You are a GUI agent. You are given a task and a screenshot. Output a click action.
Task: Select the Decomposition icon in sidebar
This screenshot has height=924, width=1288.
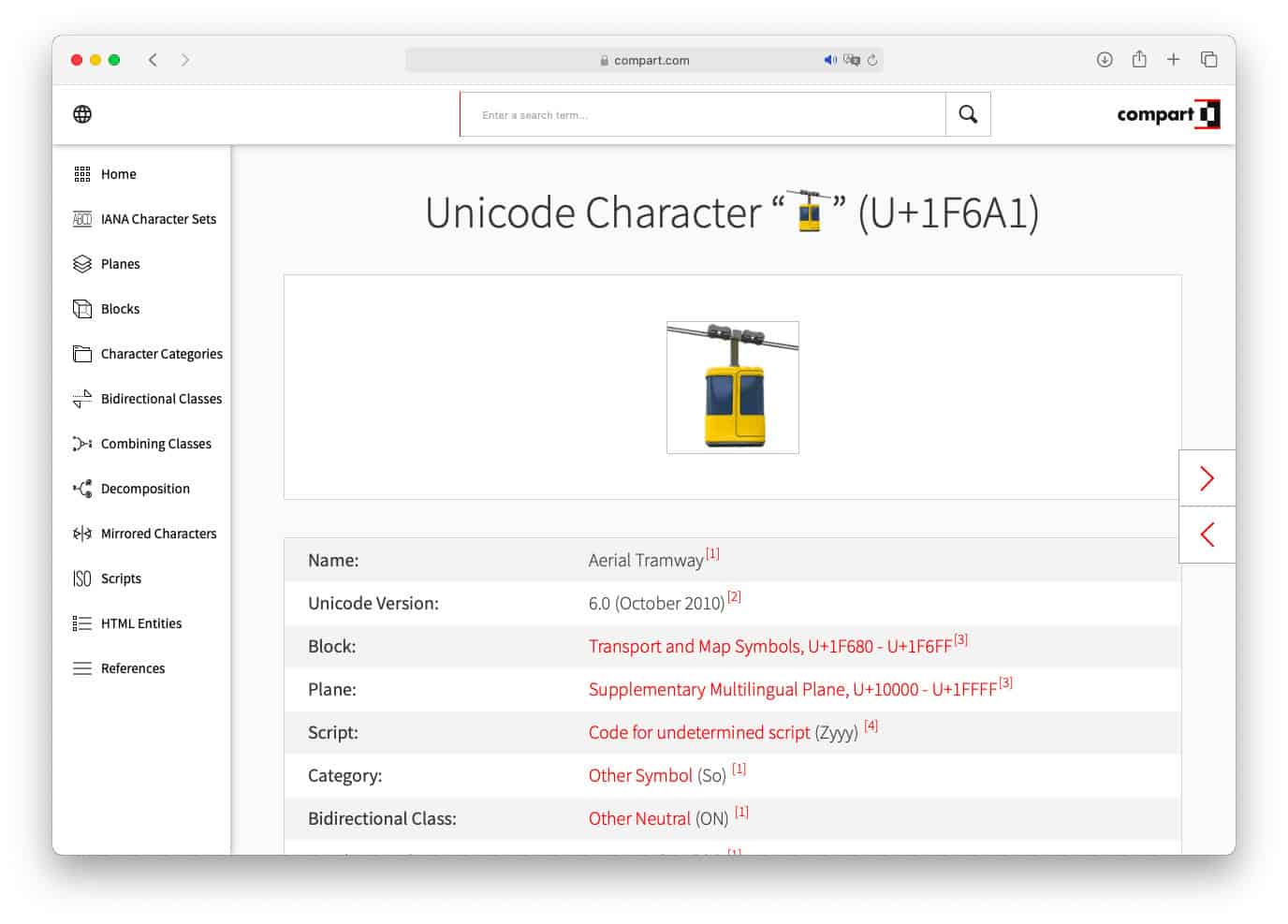coord(82,488)
